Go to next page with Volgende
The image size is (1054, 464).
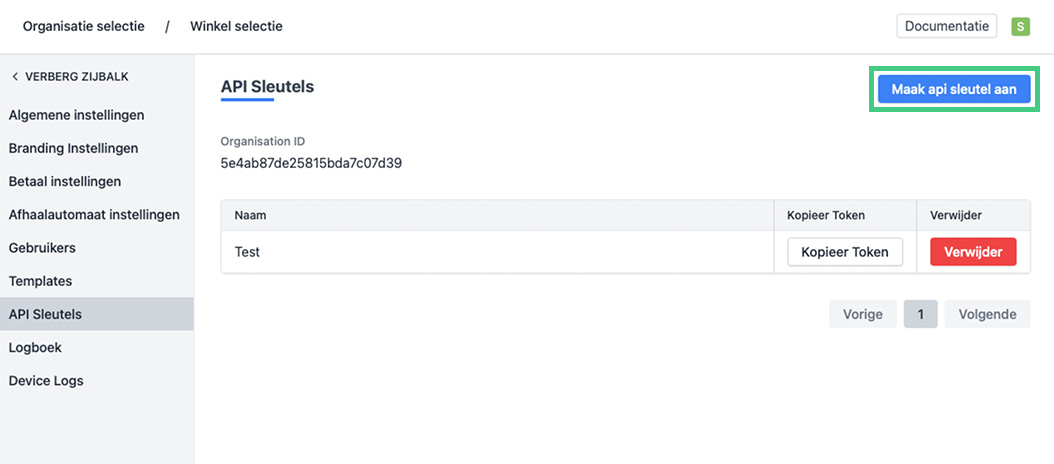click(x=986, y=314)
